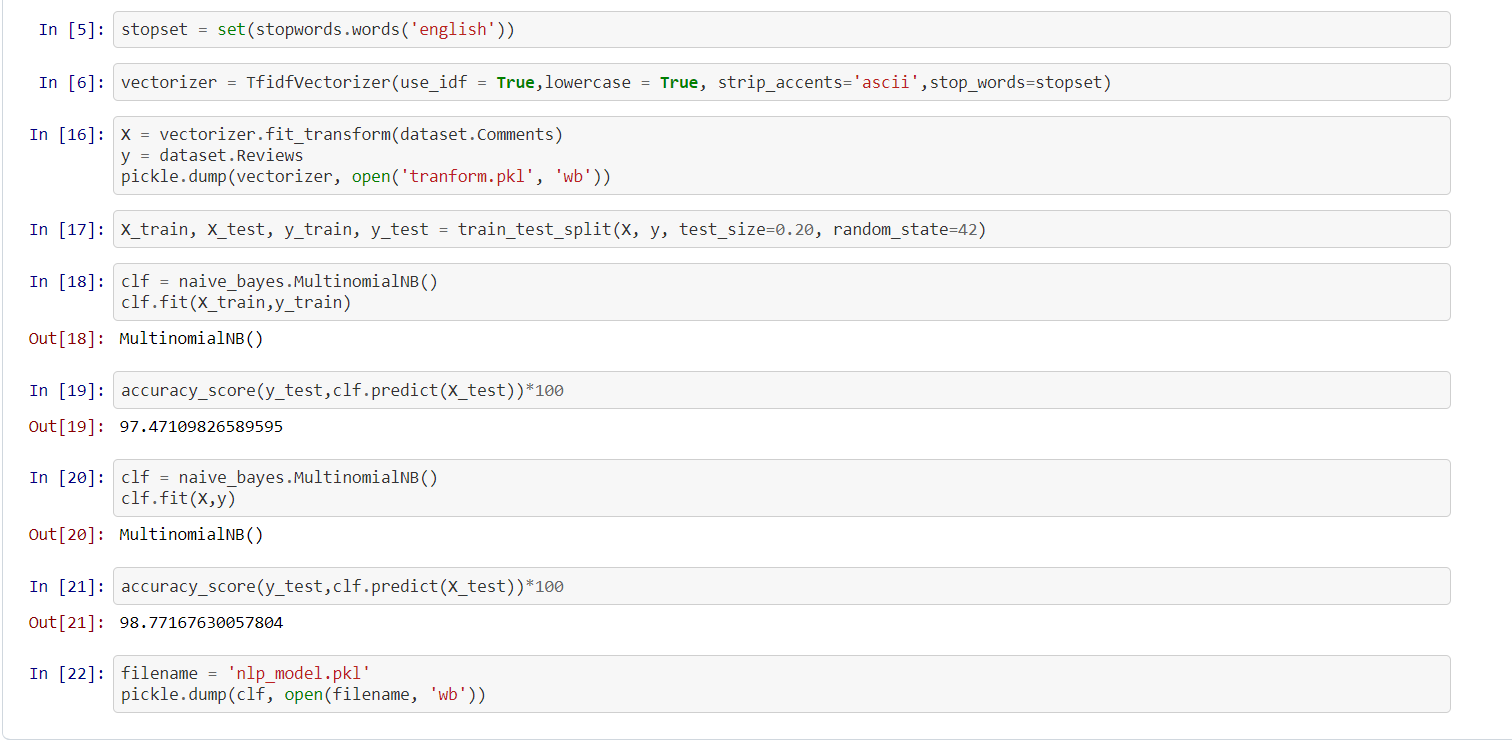
Task: Click the train_test_split code cell
Action: (782, 229)
